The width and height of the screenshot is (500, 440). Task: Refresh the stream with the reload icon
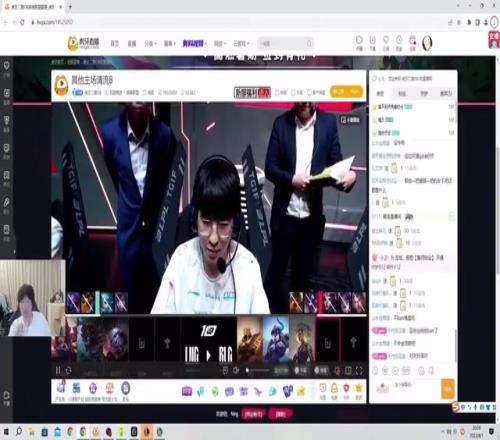click(x=68, y=370)
